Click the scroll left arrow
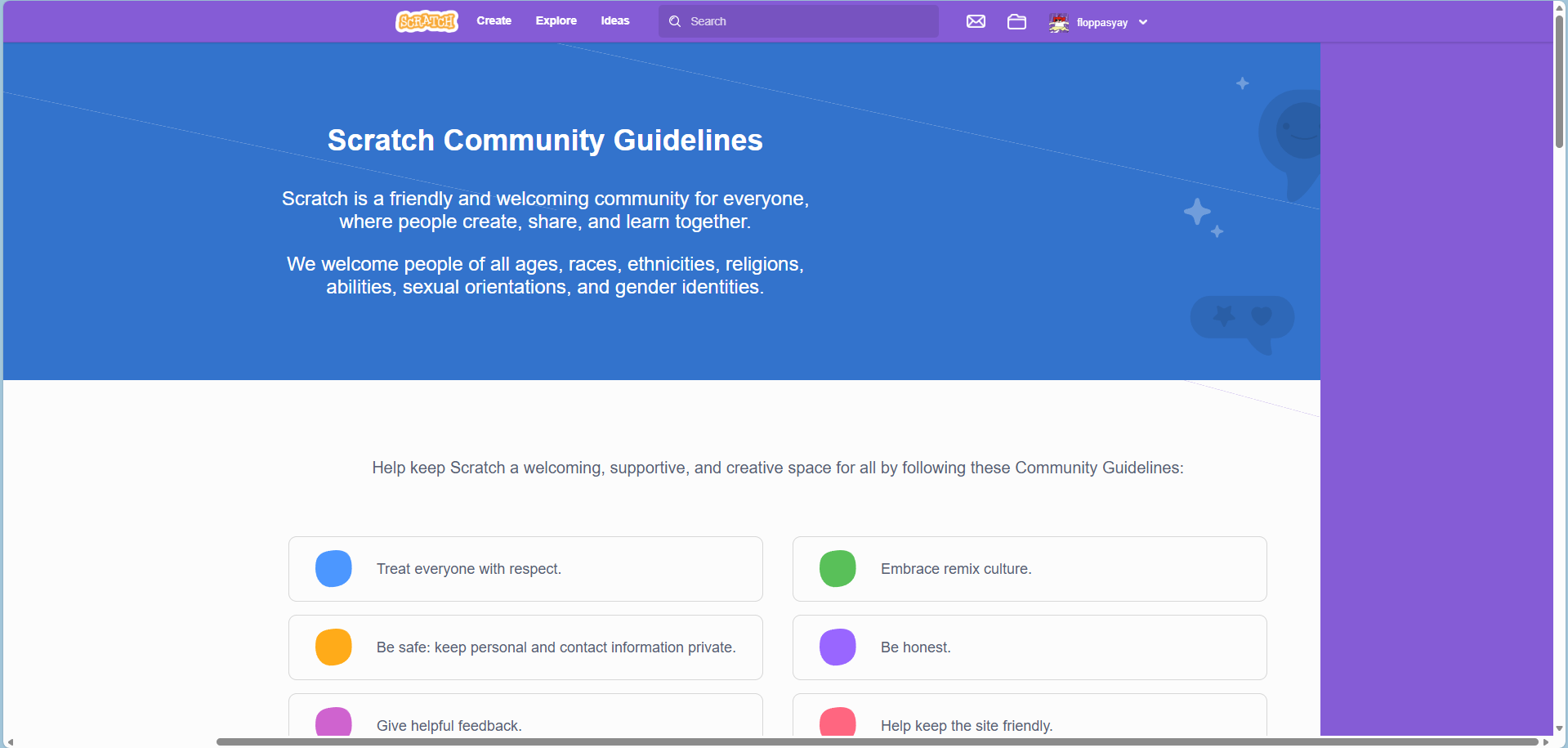This screenshot has height=748, width=1568. [x=10, y=742]
